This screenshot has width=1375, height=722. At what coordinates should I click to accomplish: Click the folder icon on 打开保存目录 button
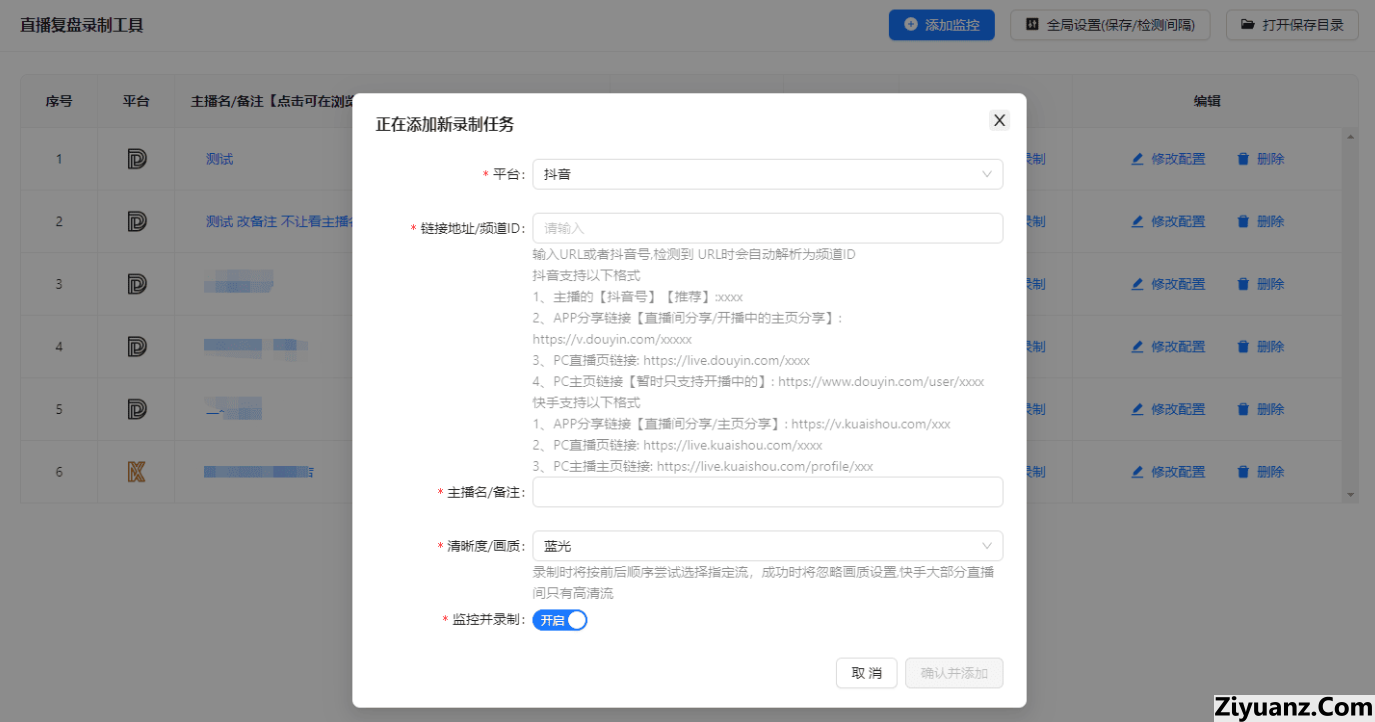[x=1247, y=25]
